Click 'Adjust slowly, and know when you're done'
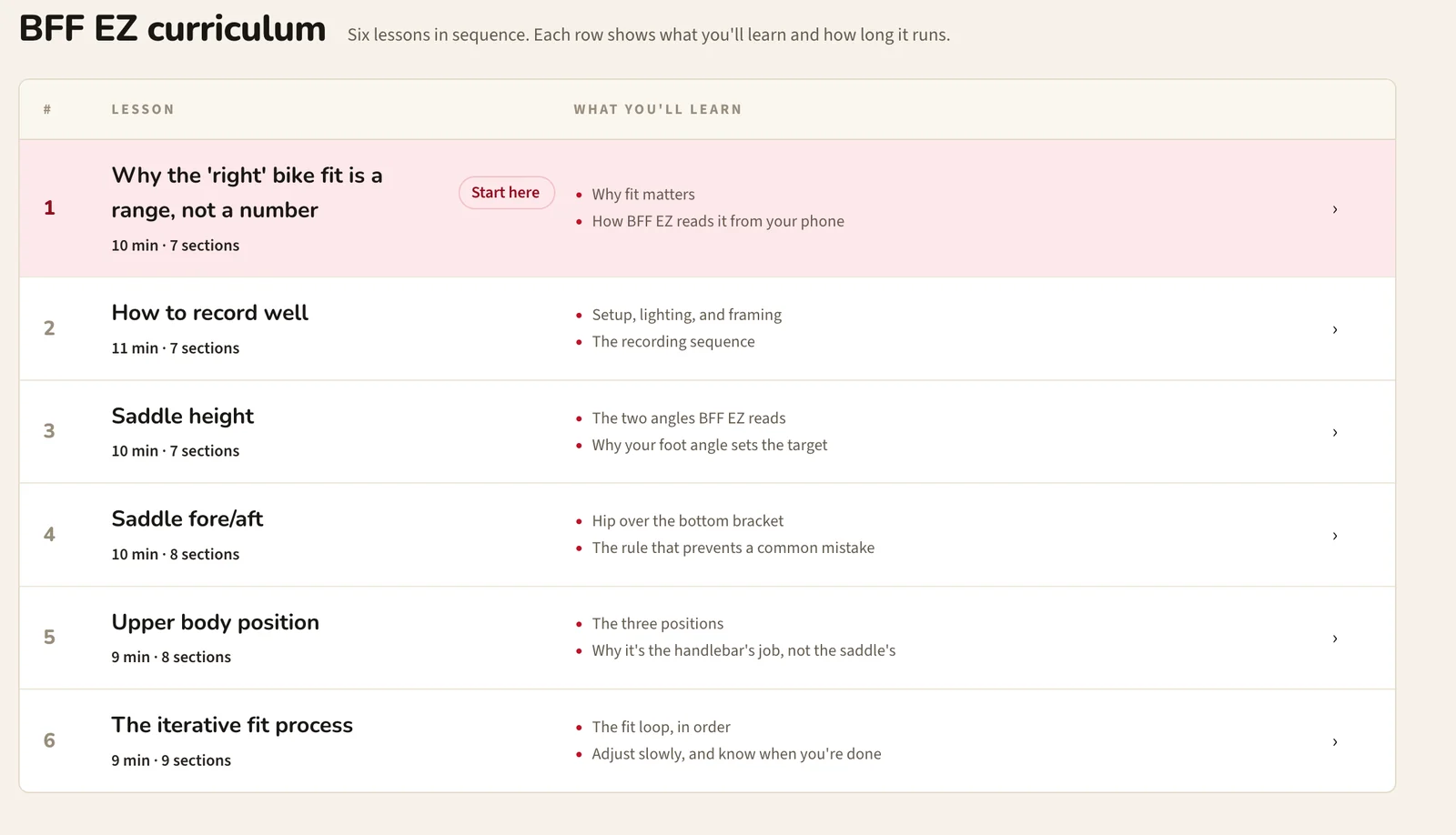Viewport: 1456px width, 835px height. (736, 754)
